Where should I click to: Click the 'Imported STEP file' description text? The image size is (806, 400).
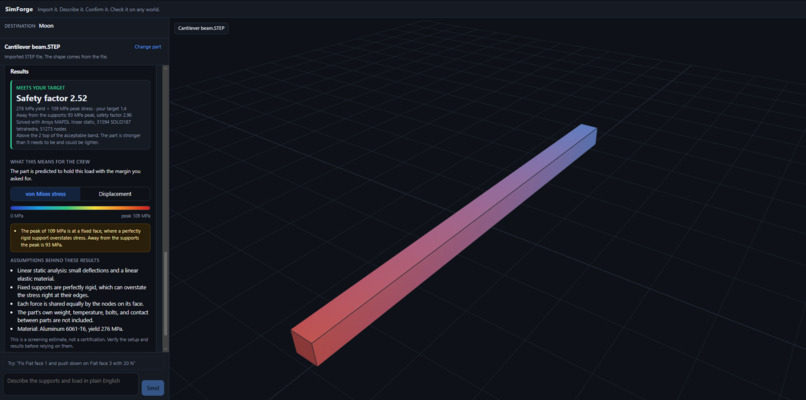[56, 57]
